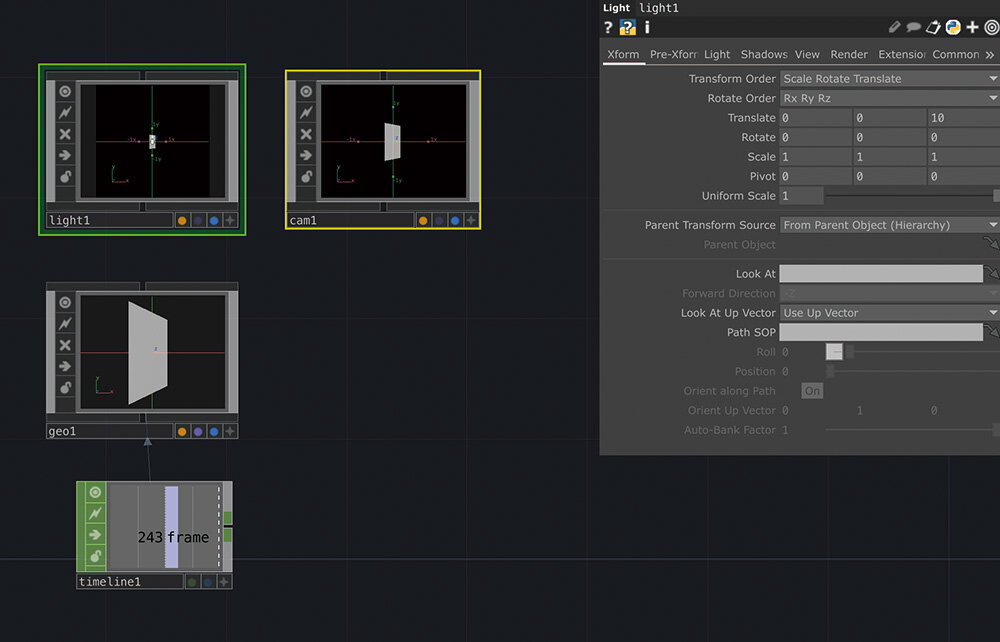Toggle the viewer-active circle flag on geo1
The height and width of the screenshot is (642, 1000).
coord(65,301)
